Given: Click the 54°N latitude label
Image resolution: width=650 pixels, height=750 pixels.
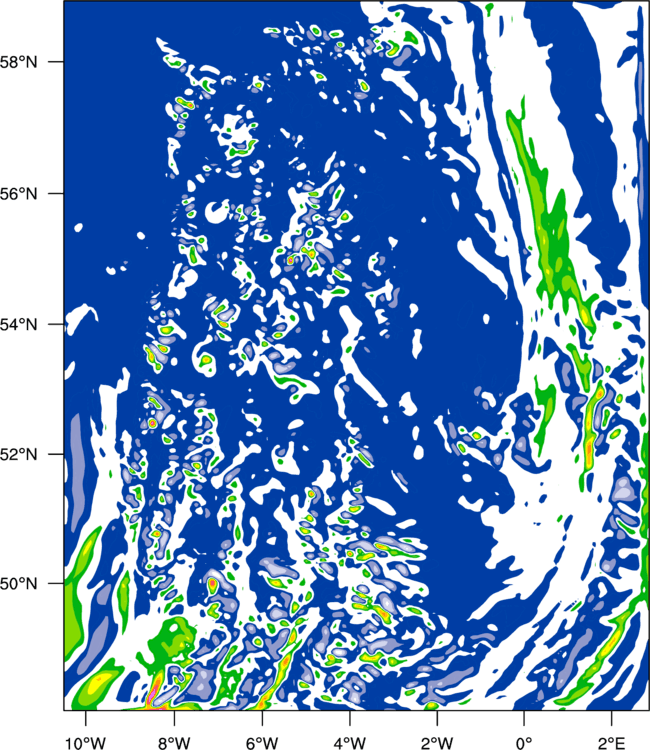Looking at the screenshot, I should (19, 324).
